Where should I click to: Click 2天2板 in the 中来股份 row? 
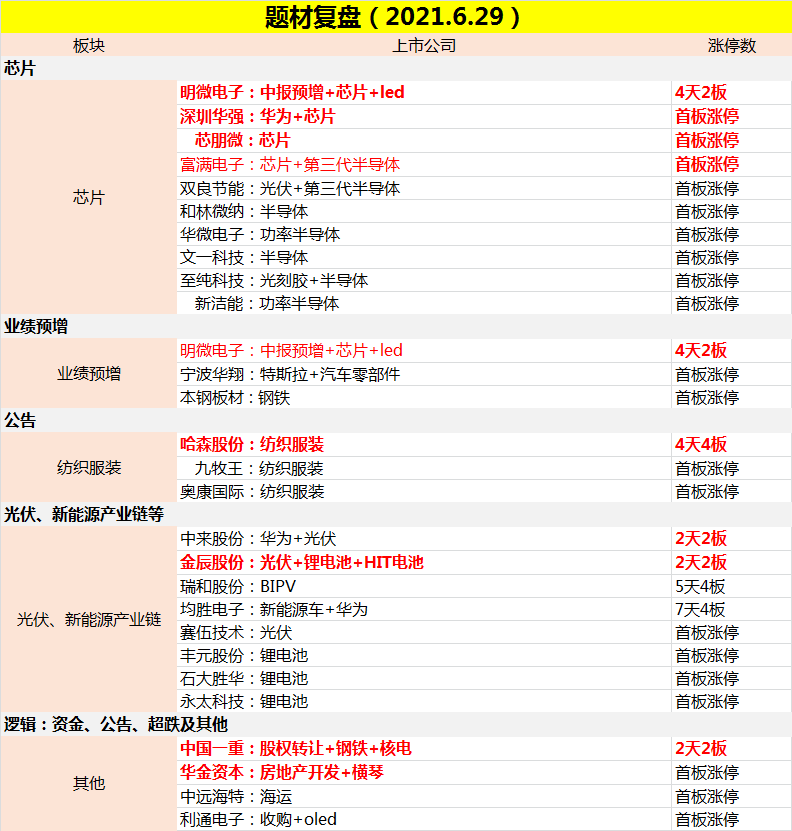pos(700,539)
